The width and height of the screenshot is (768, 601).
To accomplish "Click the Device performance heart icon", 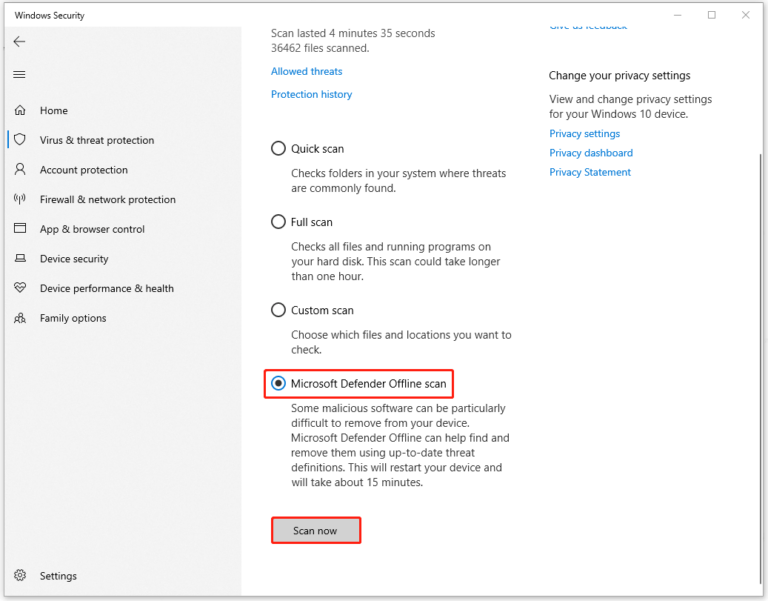I will [20, 288].
